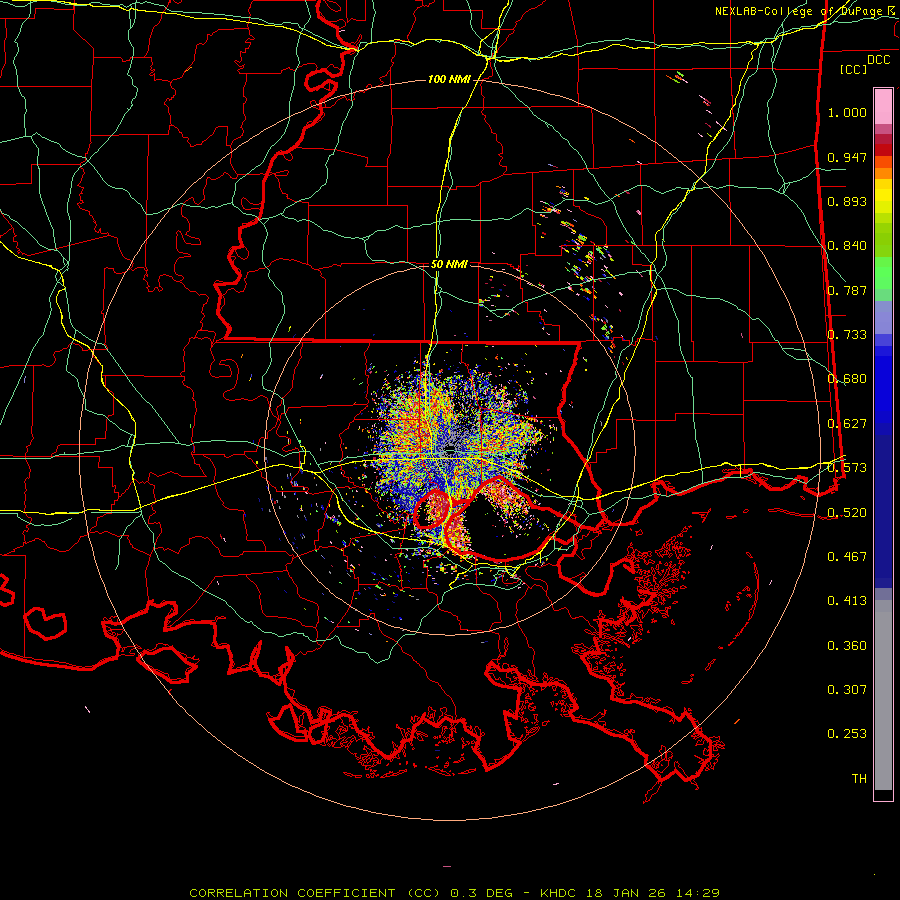The height and width of the screenshot is (900, 900).
Task: Select the 0.467 legend value
Action: click(847, 557)
